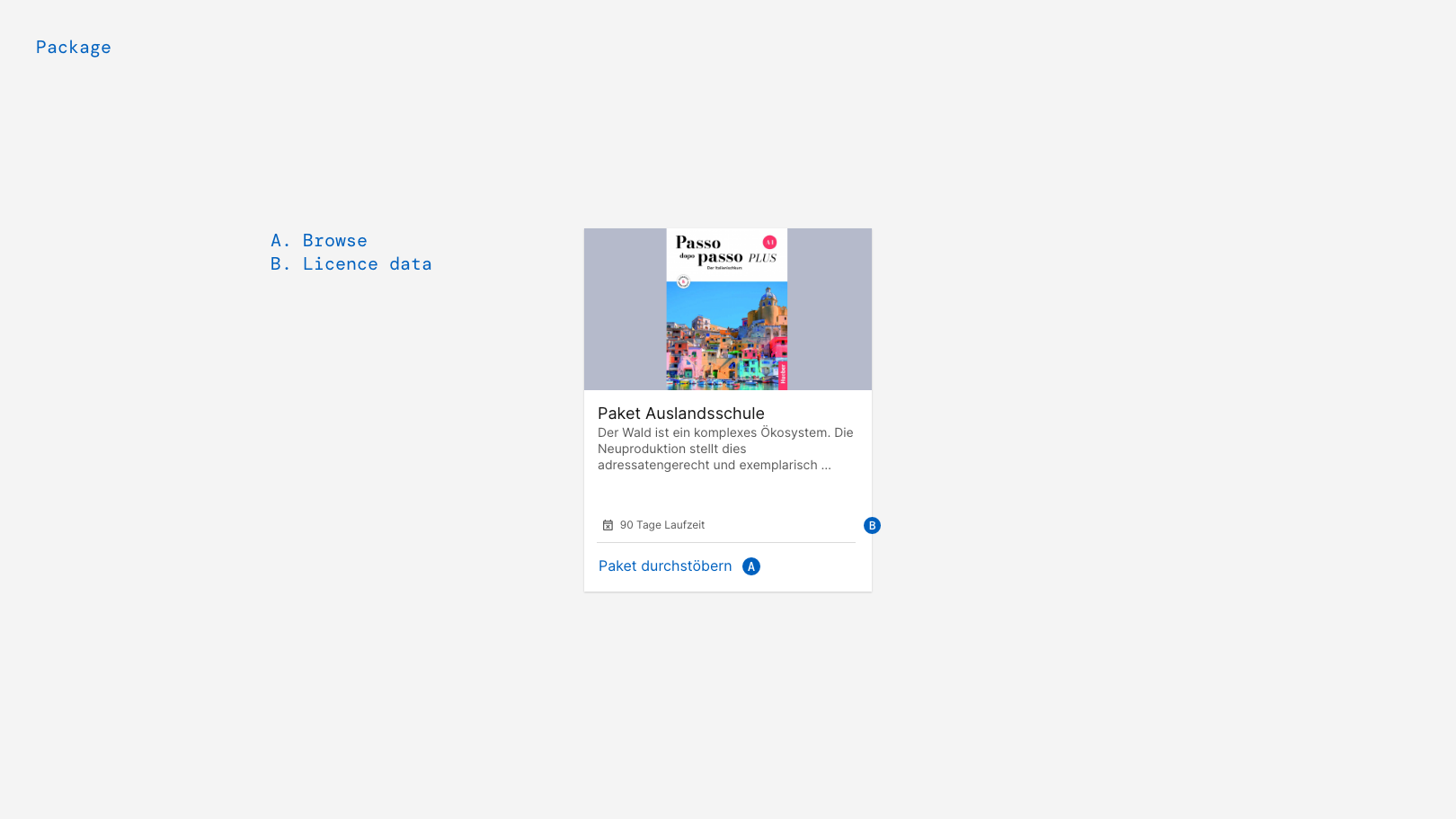Open the Paket durchstöbern link

[665, 566]
